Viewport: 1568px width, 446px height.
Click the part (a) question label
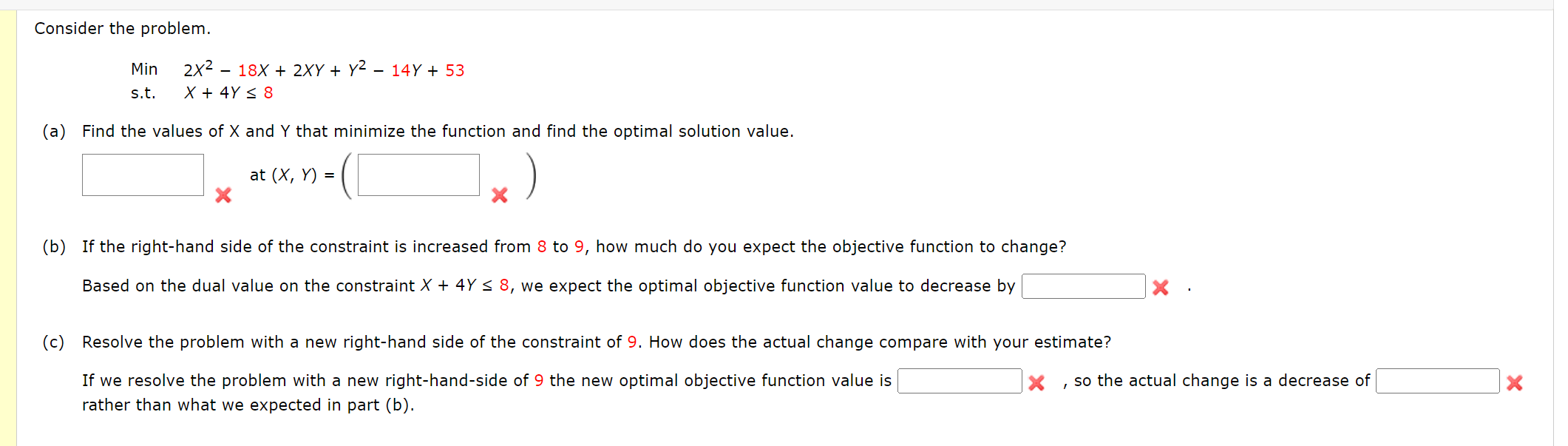[54, 132]
